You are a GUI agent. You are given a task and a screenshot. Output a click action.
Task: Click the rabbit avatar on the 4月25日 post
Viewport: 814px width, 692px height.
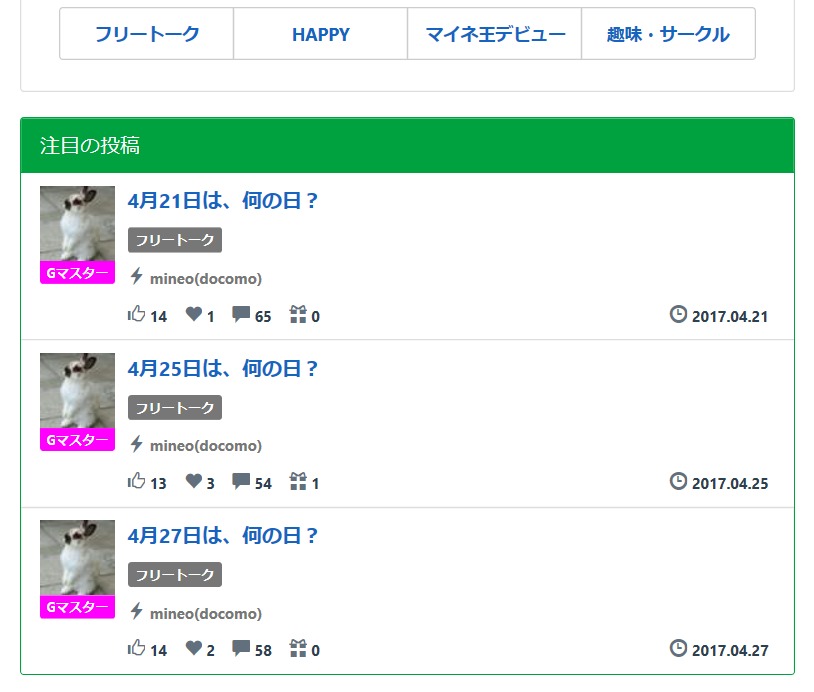tap(77, 391)
